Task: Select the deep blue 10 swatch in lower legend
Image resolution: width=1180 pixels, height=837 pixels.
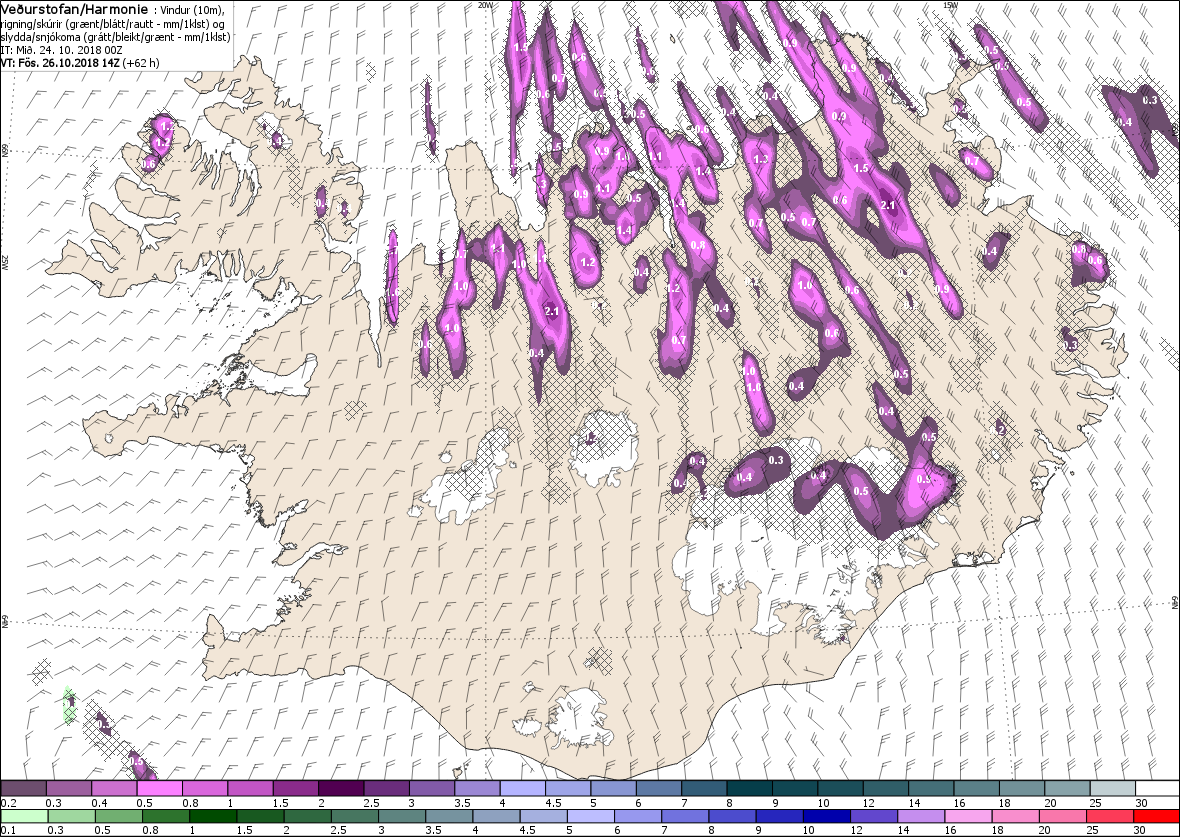Action: coord(827,817)
